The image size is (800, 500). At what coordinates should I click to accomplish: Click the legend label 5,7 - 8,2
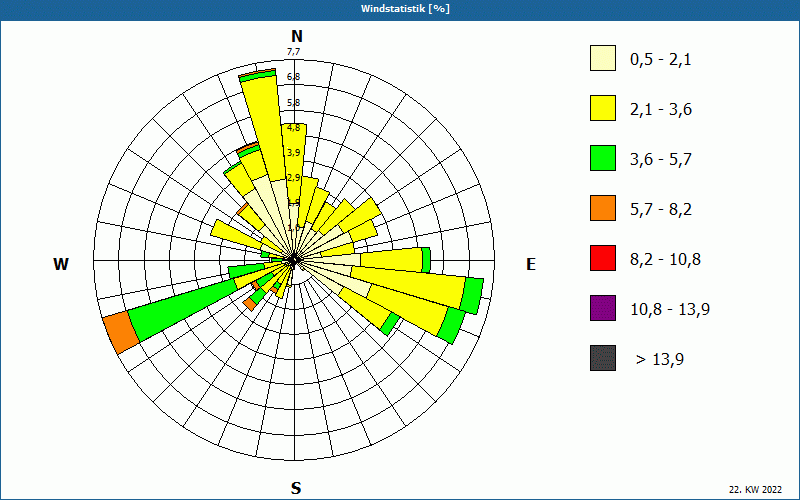(661, 210)
